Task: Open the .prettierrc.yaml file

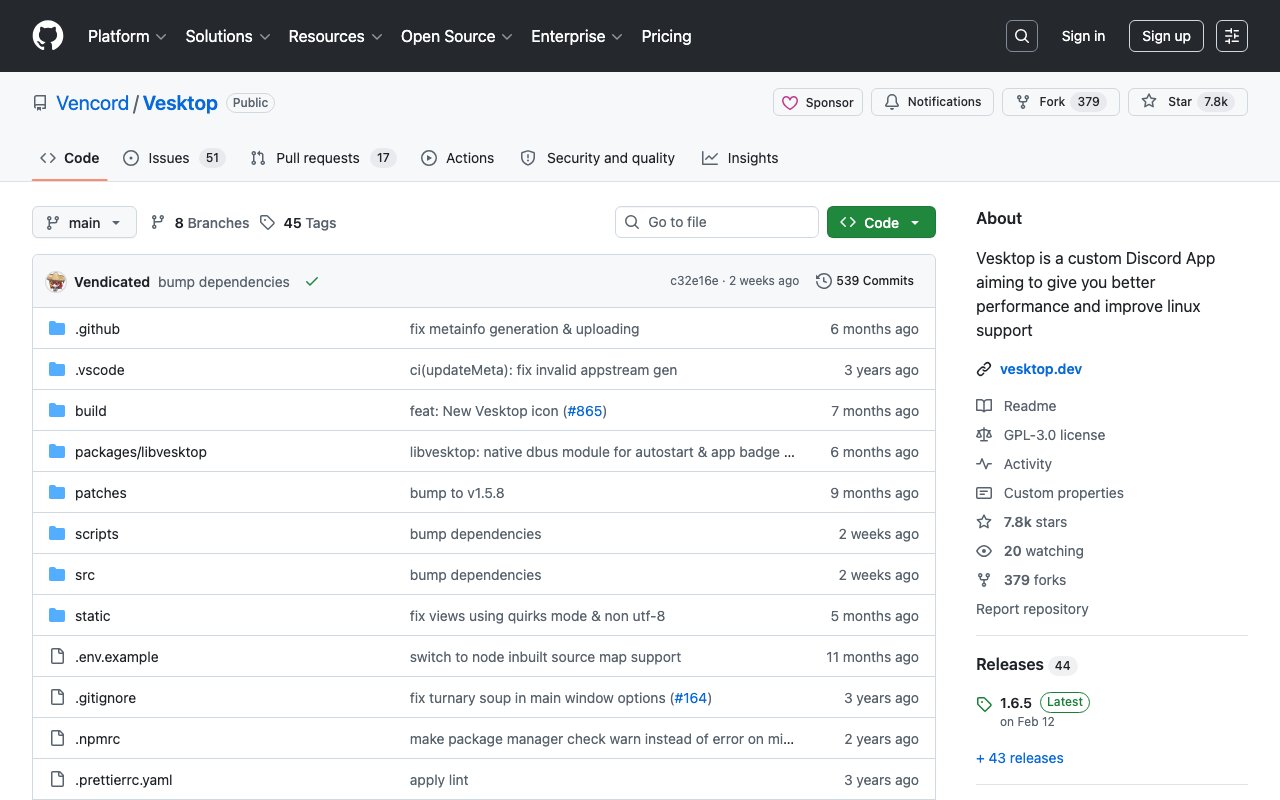Action: (124, 780)
